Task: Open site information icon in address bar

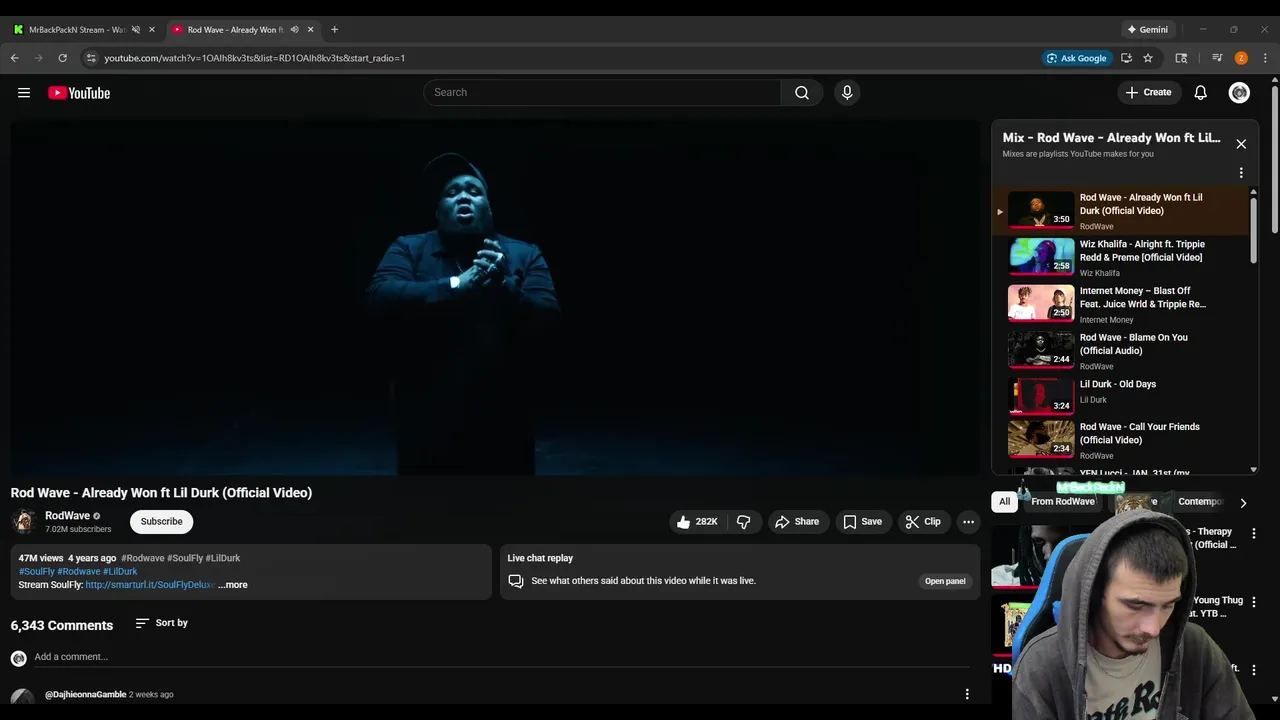Action: [91, 58]
